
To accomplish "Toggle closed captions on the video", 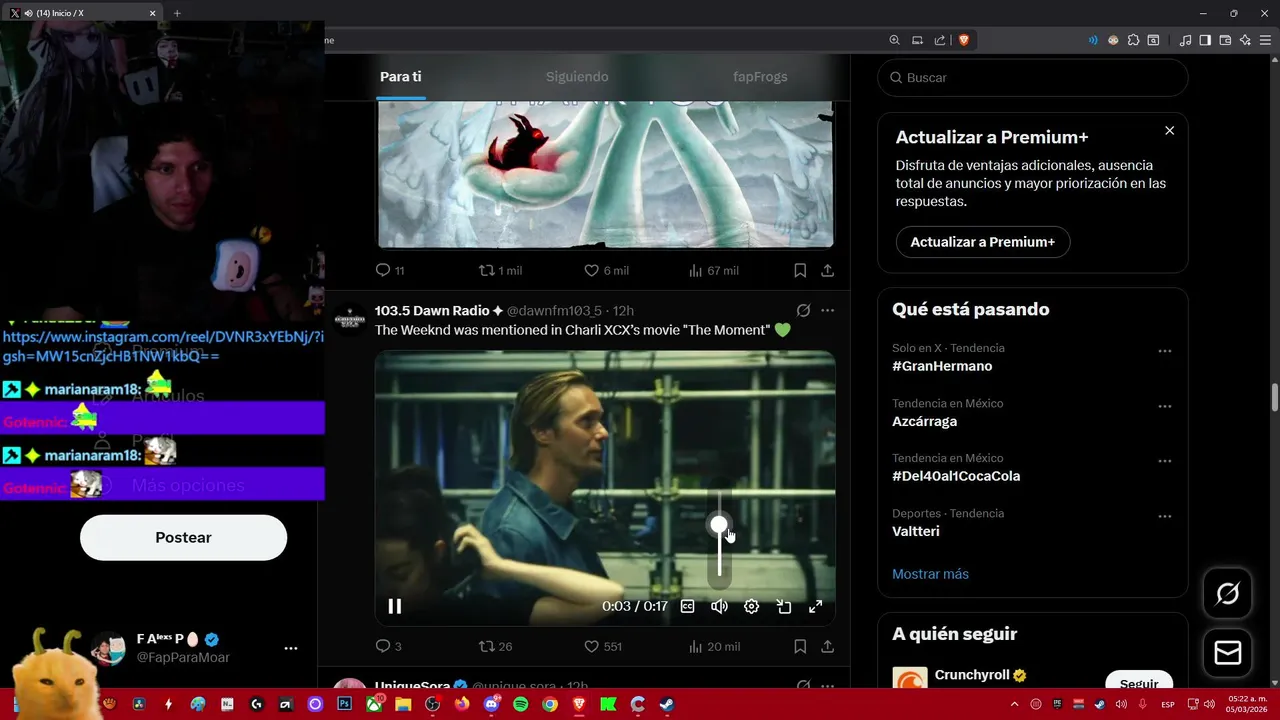I will click(688, 606).
